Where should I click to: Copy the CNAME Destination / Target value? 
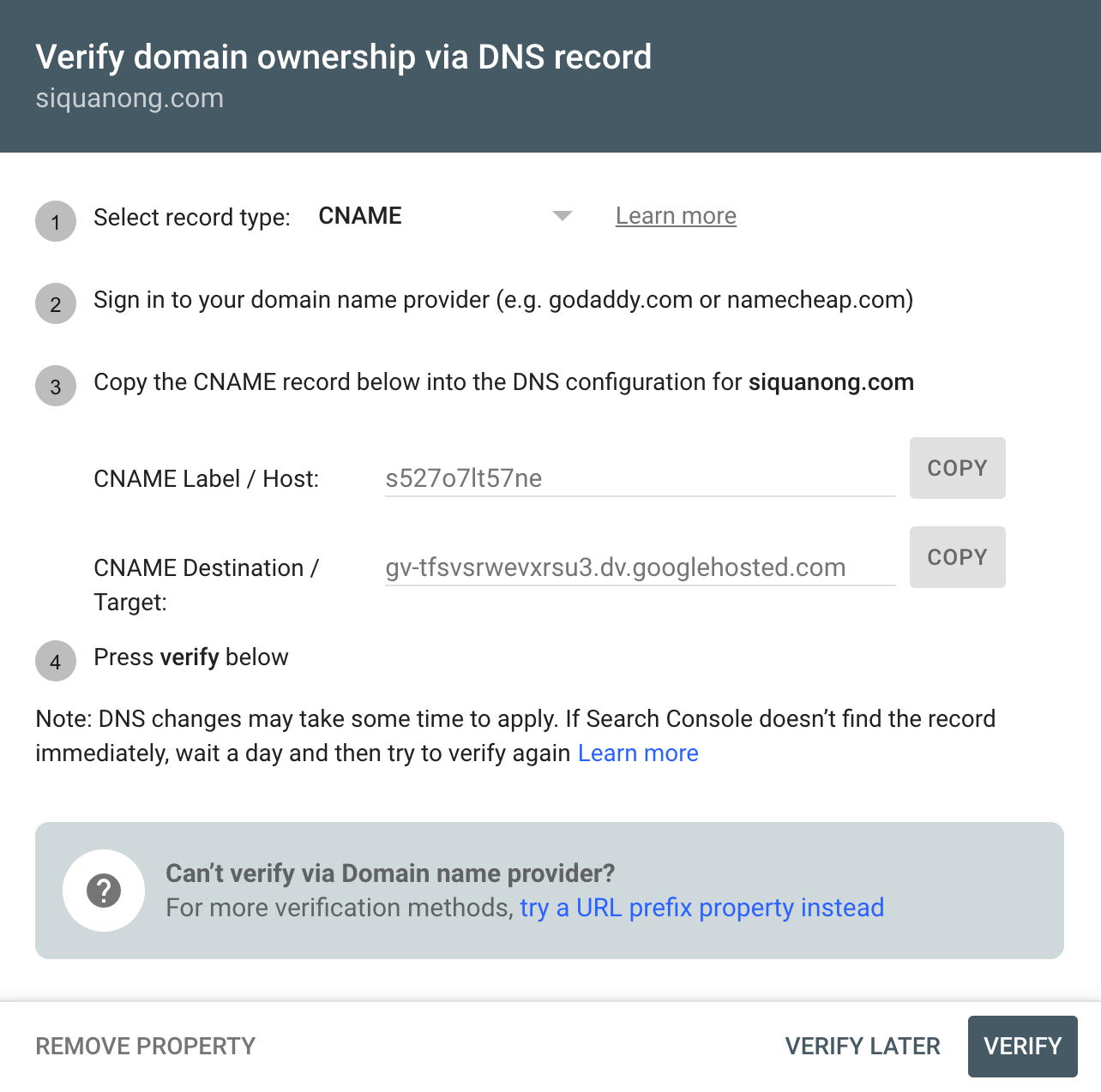957,557
